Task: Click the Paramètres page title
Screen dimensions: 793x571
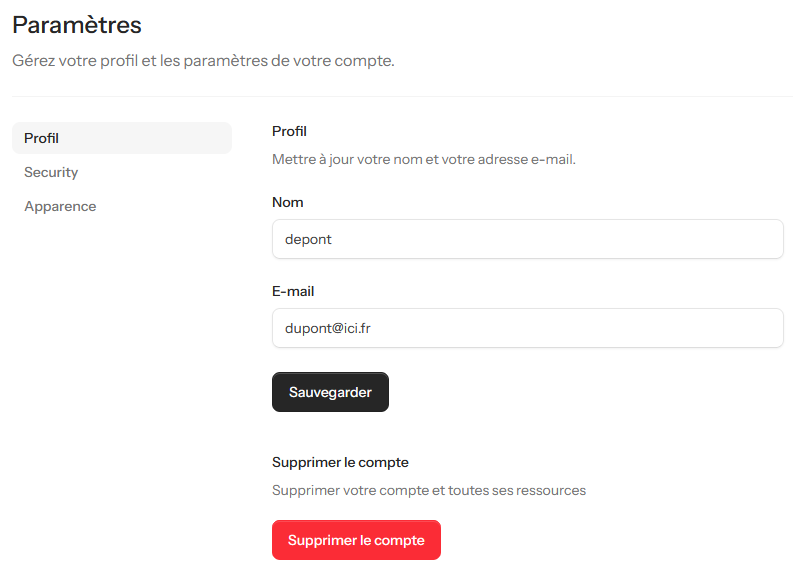Action: pos(77,25)
